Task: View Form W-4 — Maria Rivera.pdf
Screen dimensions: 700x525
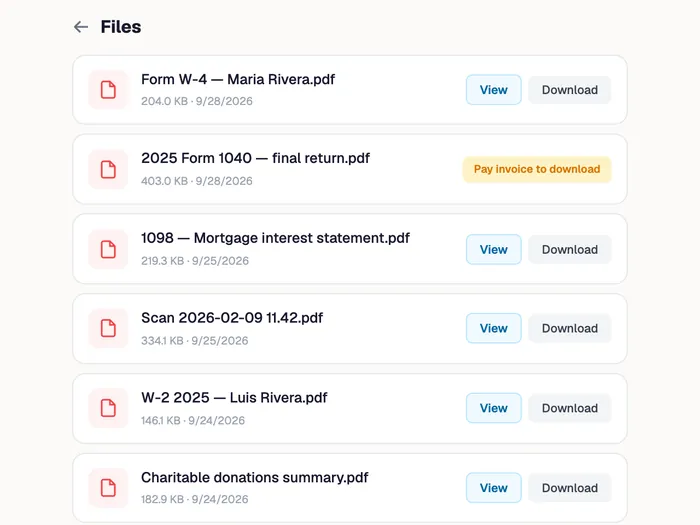Action: [x=494, y=90]
